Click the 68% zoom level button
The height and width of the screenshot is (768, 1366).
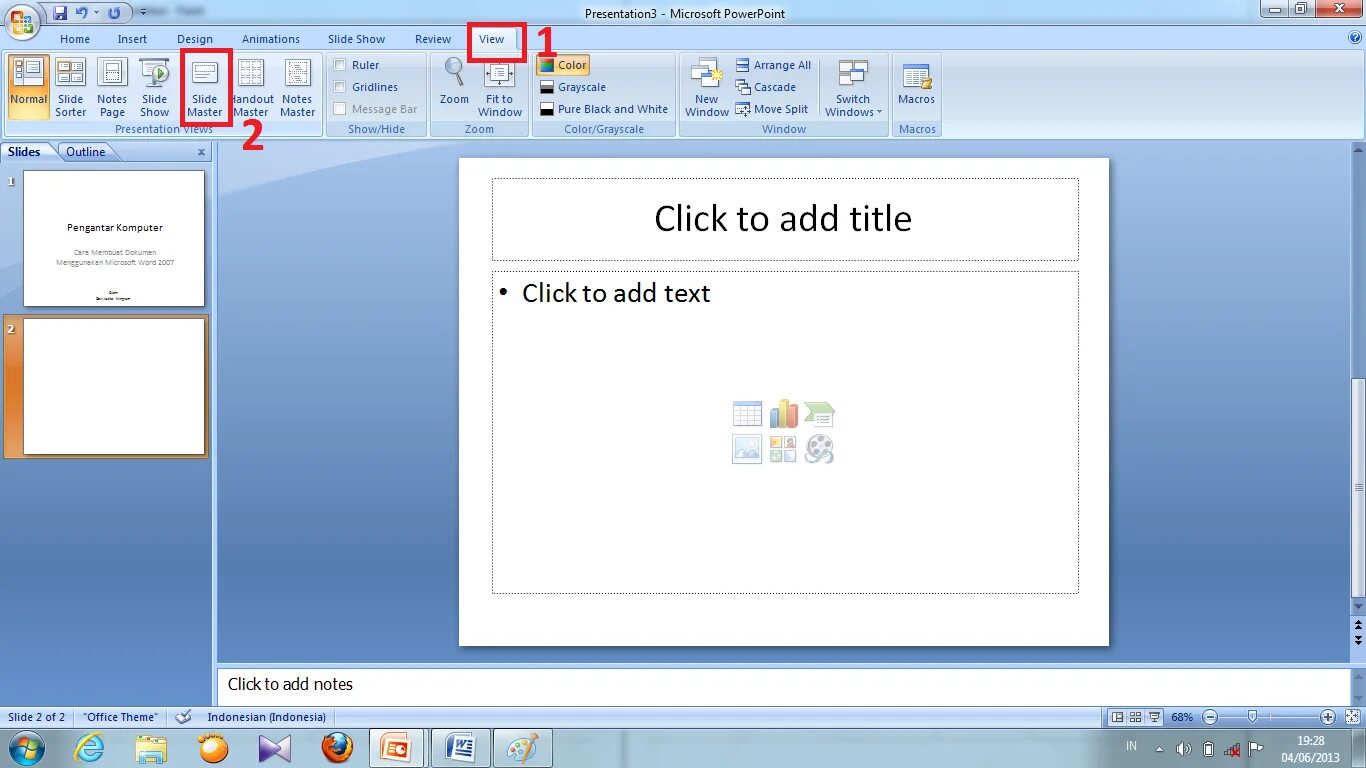pyautogui.click(x=1182, y=717)
